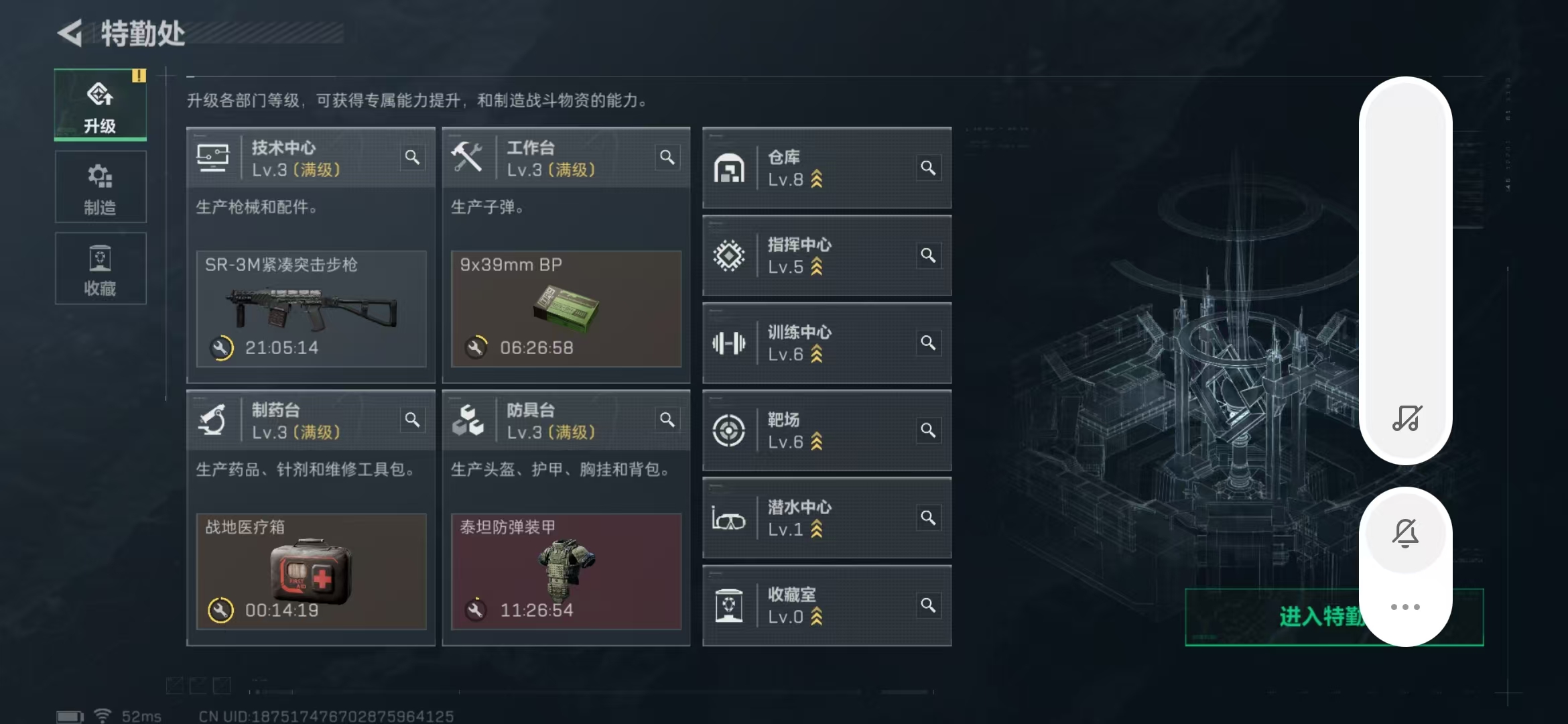This screenshot has width=1568, height=724.
Task: Open magnifier details for 防具台
Action: tap(667, 420)
